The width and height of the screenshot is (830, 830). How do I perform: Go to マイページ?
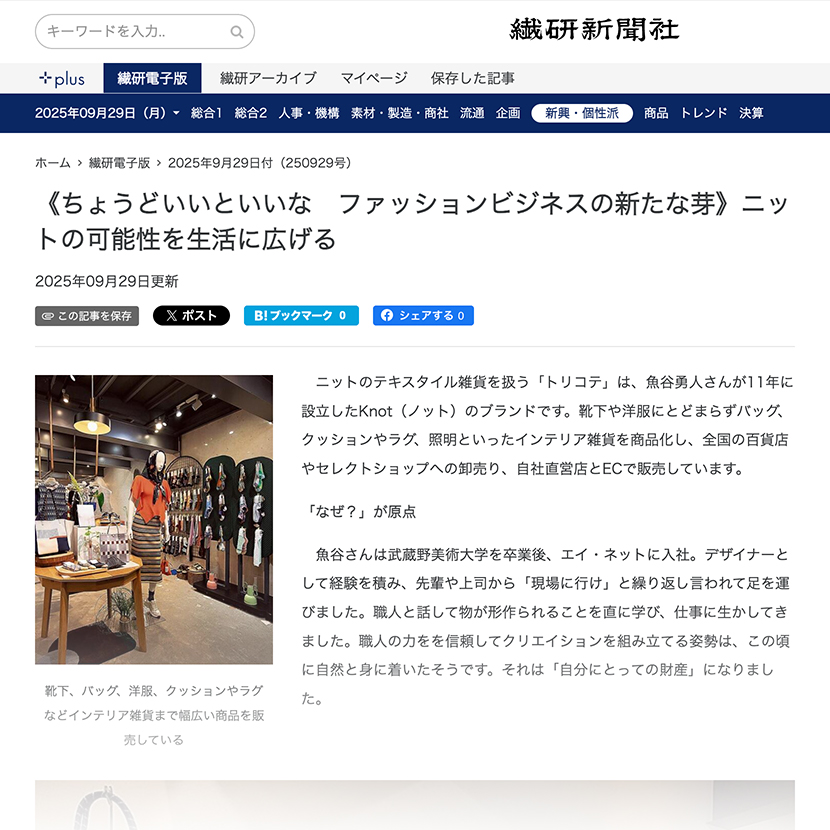click(374, 78)
